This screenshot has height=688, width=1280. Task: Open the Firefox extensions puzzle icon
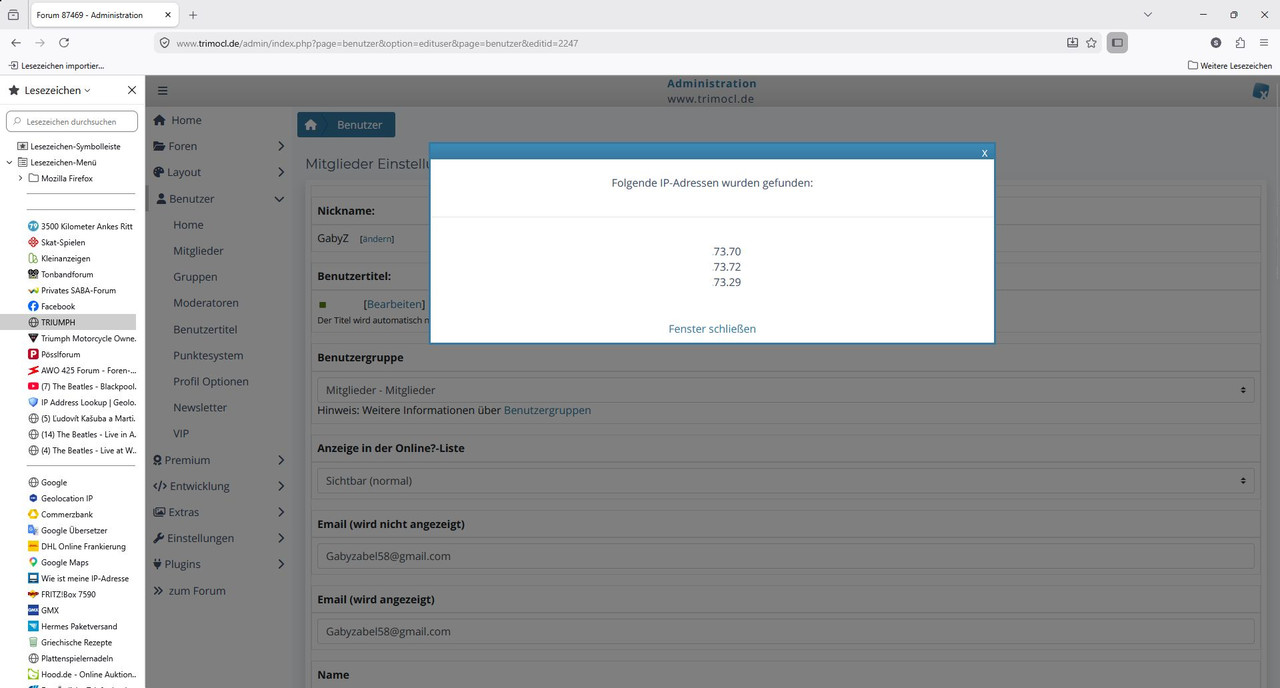(x=1240, y=43)
